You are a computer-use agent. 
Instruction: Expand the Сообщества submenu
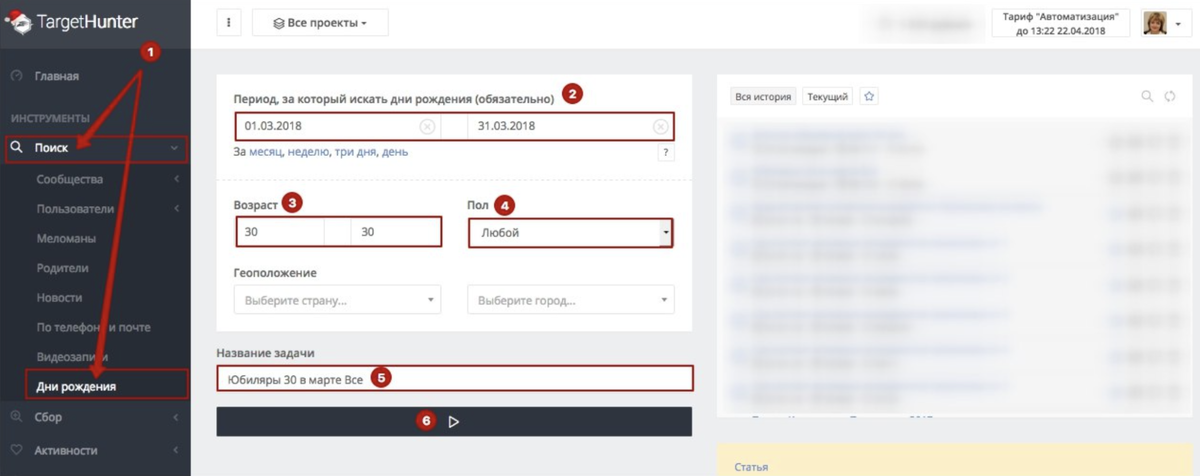point(176,180)
